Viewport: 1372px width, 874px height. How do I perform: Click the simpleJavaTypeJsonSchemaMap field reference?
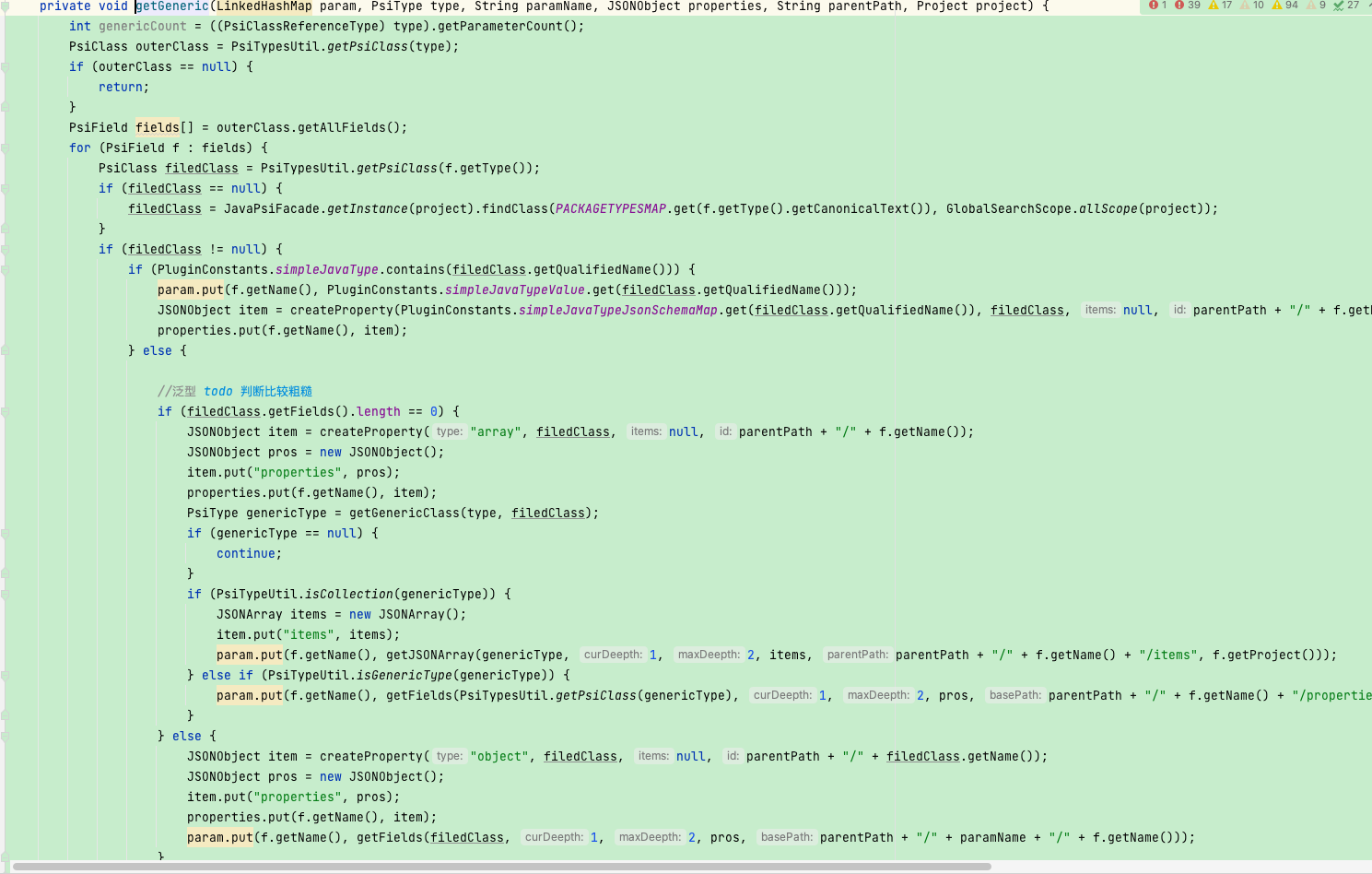(x=618, y=311)
